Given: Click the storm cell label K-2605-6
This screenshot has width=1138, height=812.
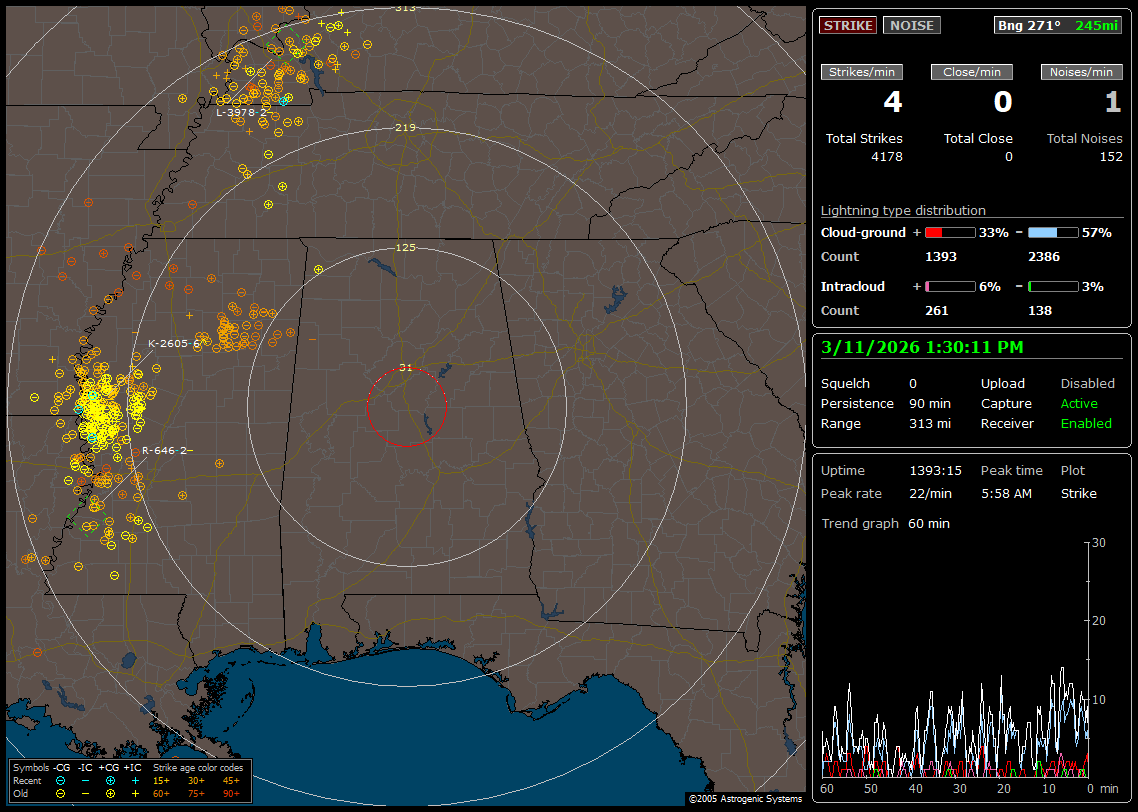Looking at the screenshot, I should point(175,343).
